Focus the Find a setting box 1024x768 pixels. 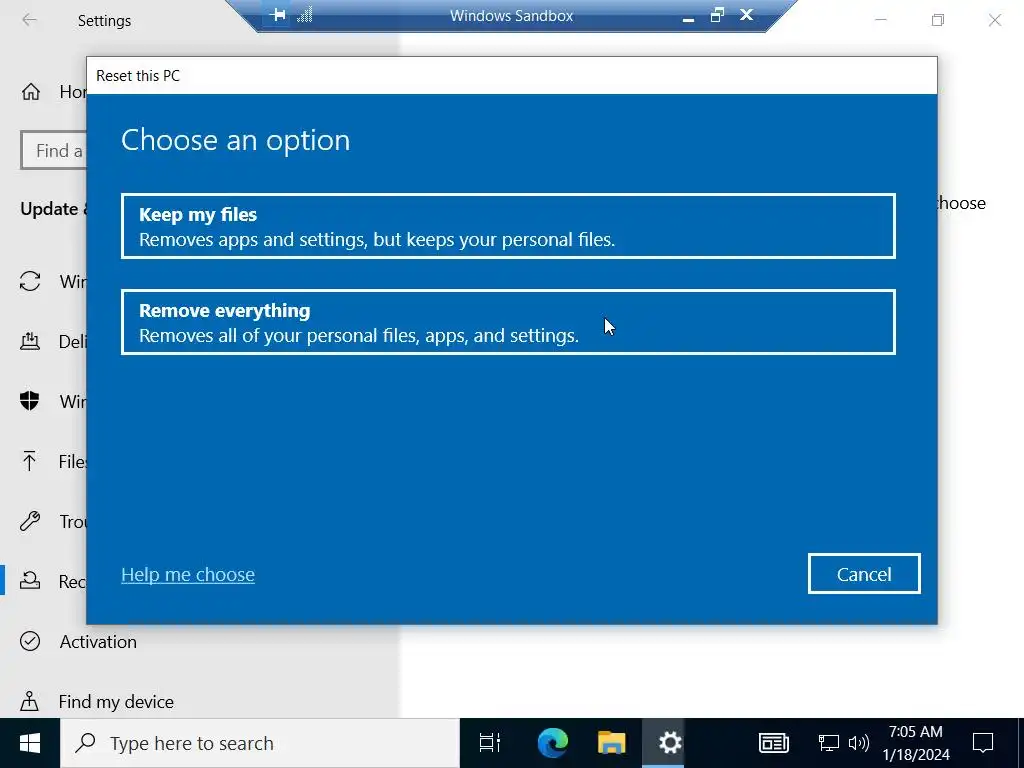(54, 150)
